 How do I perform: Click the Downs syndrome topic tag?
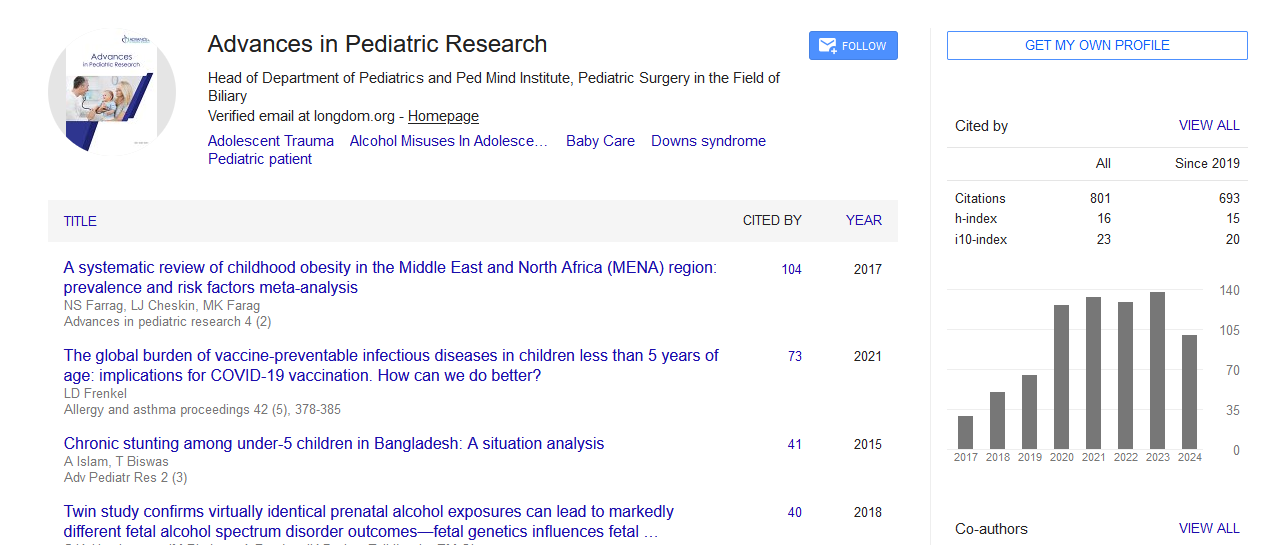pyautogui.click(x=708, y=141)
